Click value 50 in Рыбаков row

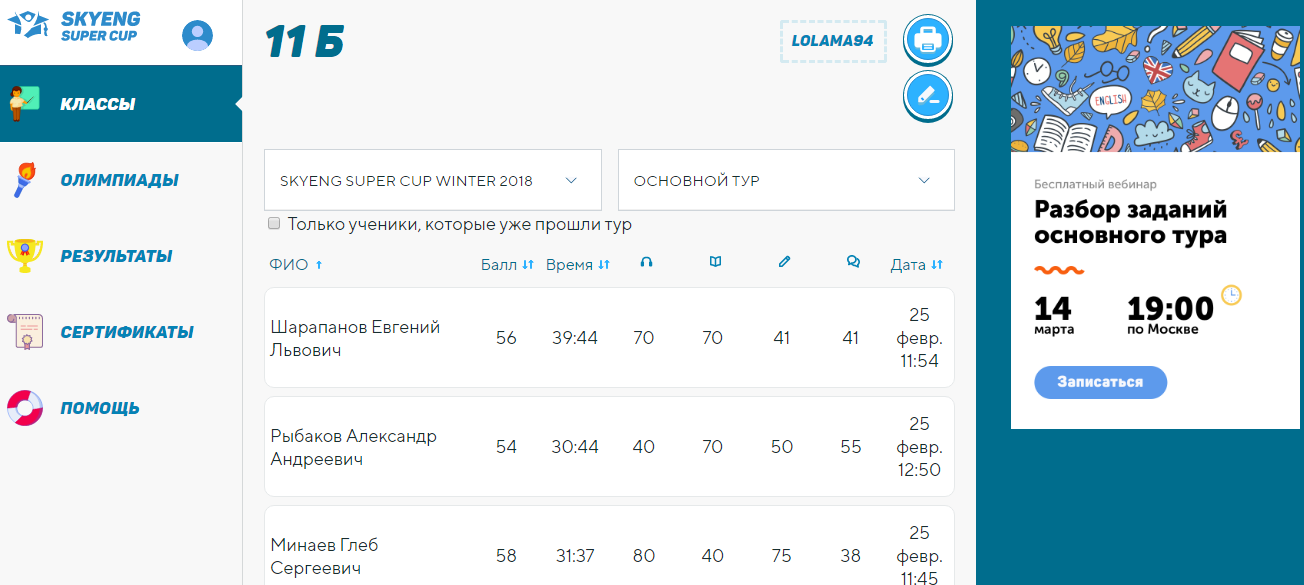(x=782, y=447)
